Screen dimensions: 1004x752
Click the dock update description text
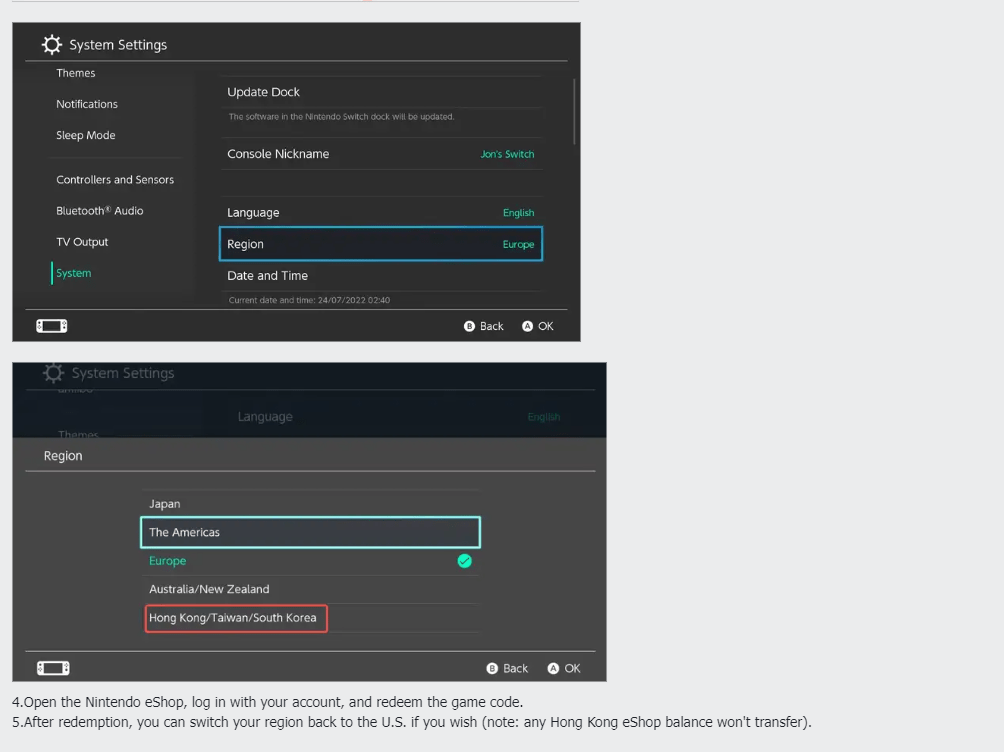341,117
